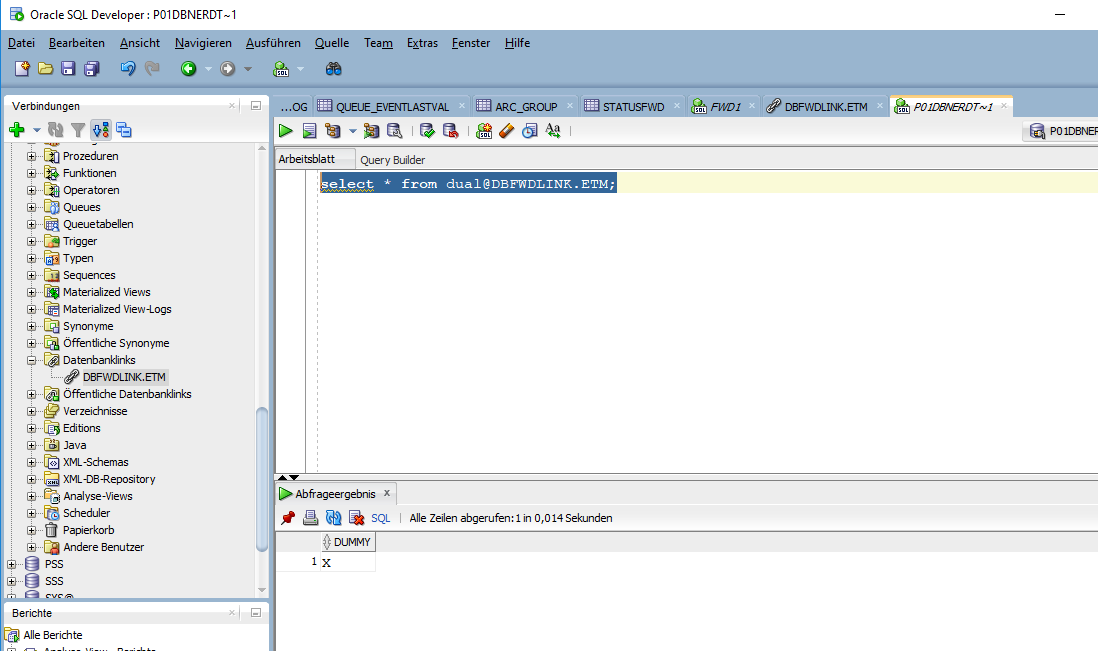
Task: Collapse the Datenbanklinks tree node
Action: pyautogui.click(x=31, y=360)
